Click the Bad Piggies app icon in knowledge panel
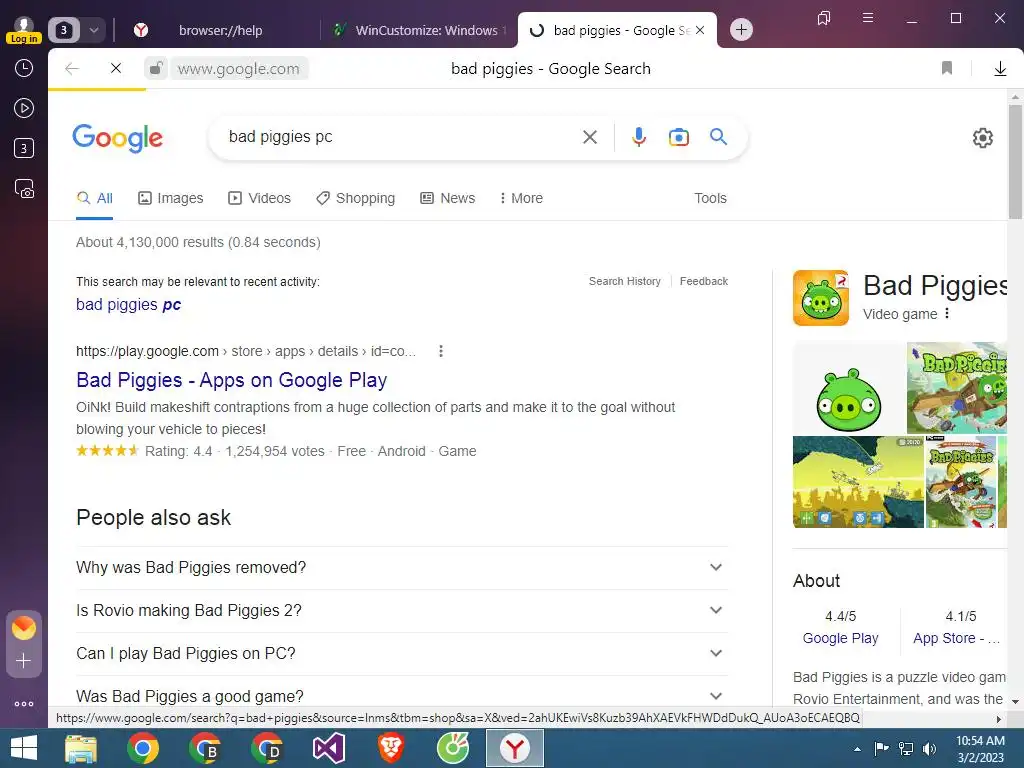Image resolution: width=1024 pixels, height=768 pixels. click(x=821, y=298)
